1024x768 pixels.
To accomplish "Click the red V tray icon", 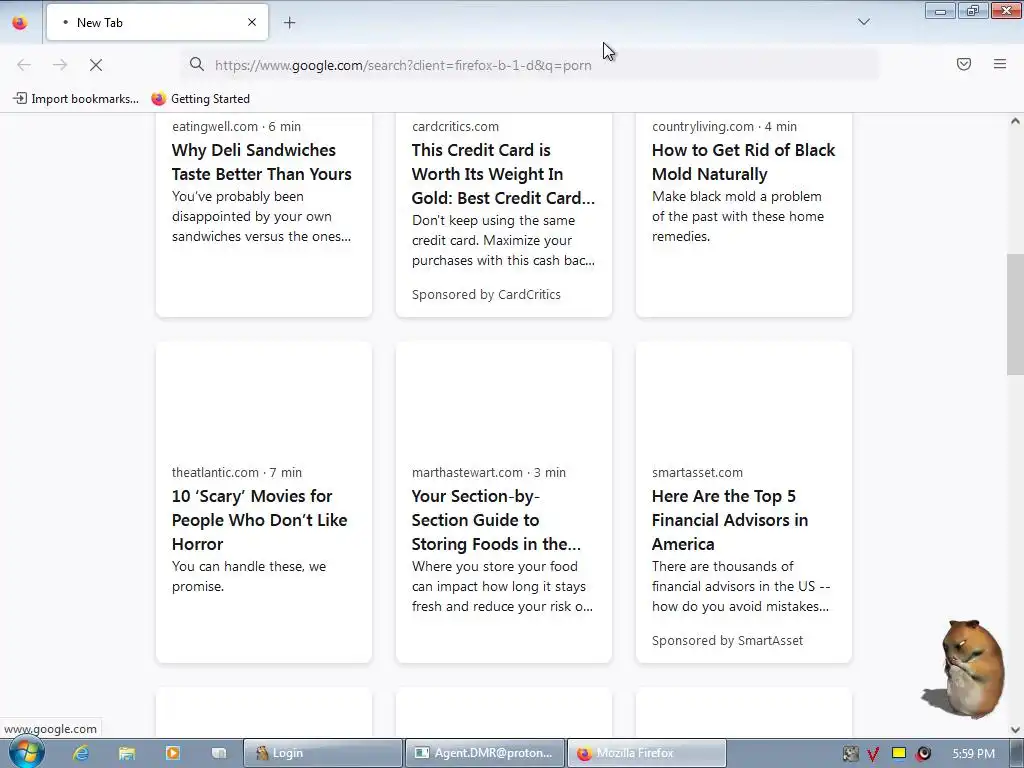I will point(873,754).
